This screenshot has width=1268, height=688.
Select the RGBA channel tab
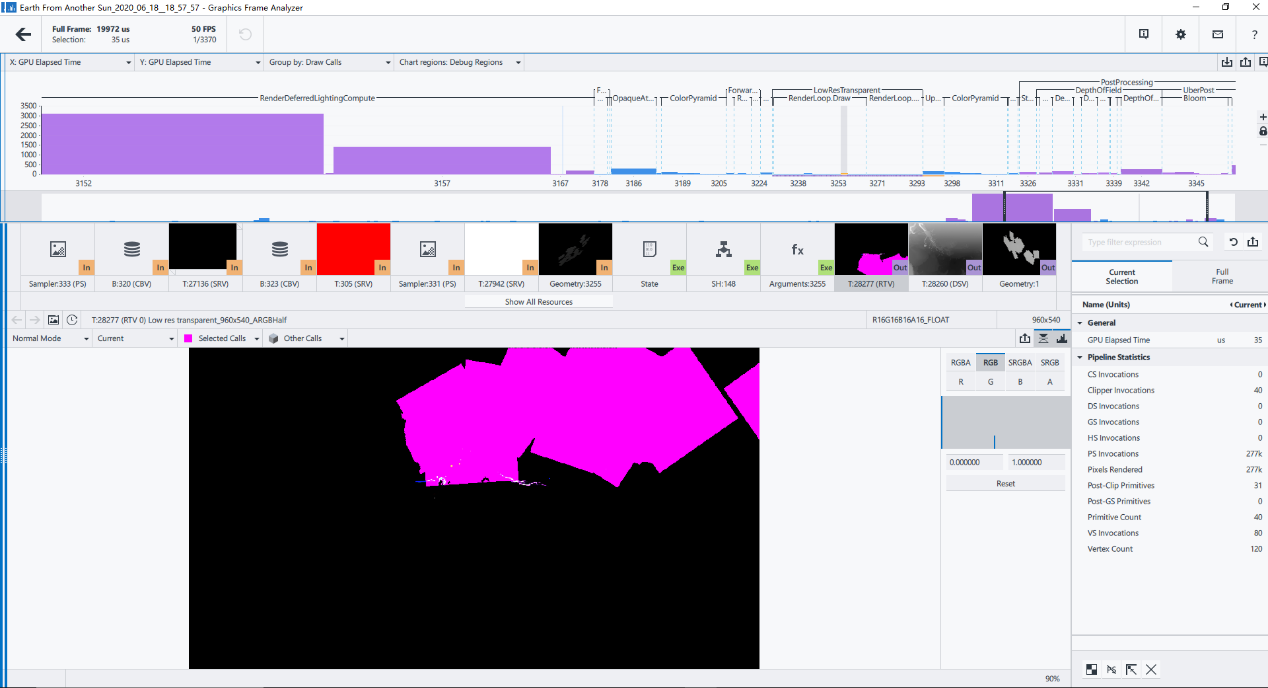pyautogui.click(x=960, y=362)
